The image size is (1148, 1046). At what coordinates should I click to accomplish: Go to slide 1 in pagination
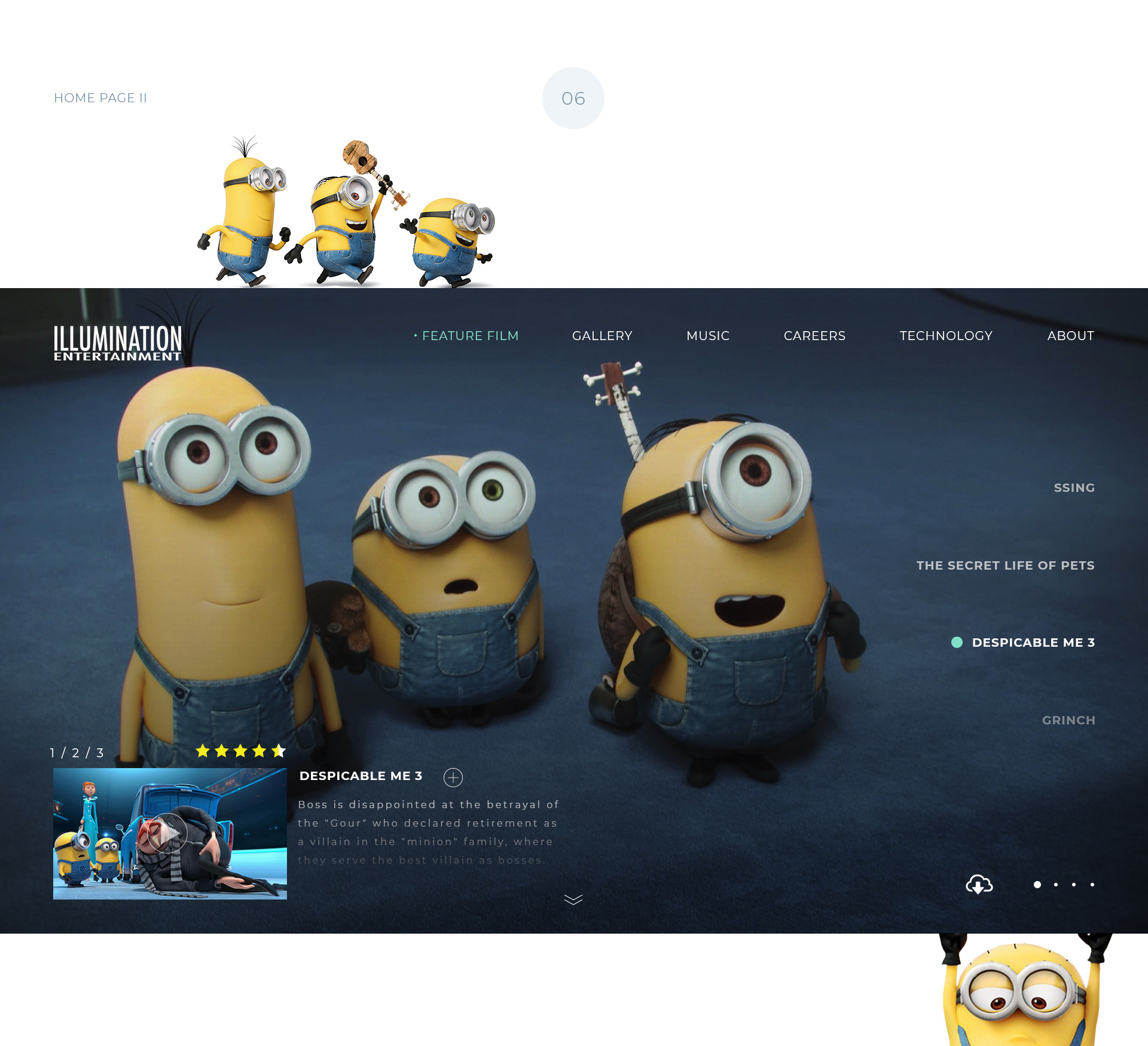(x=53, y=753)
